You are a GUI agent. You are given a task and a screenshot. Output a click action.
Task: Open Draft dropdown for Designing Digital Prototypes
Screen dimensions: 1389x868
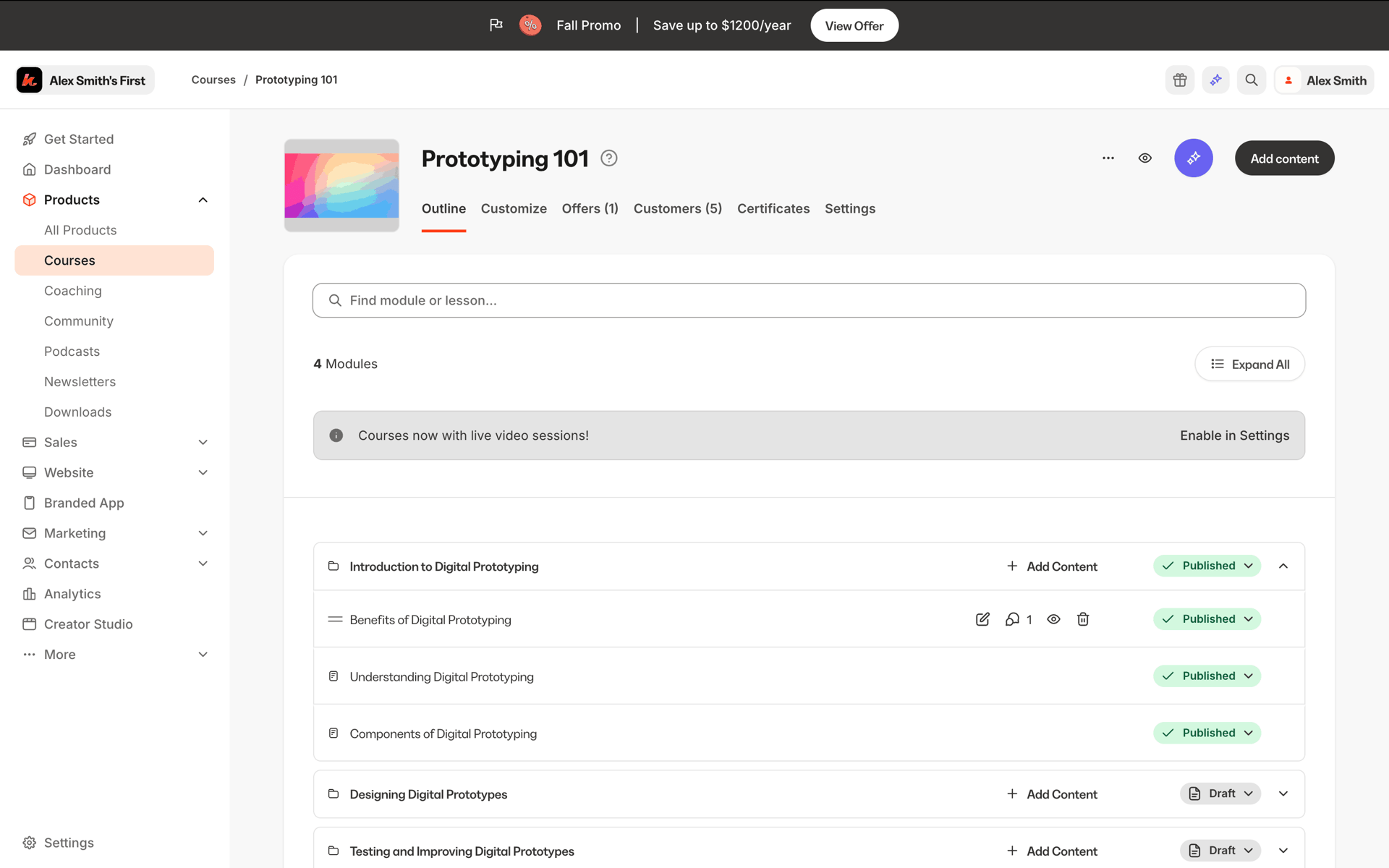1220,793
